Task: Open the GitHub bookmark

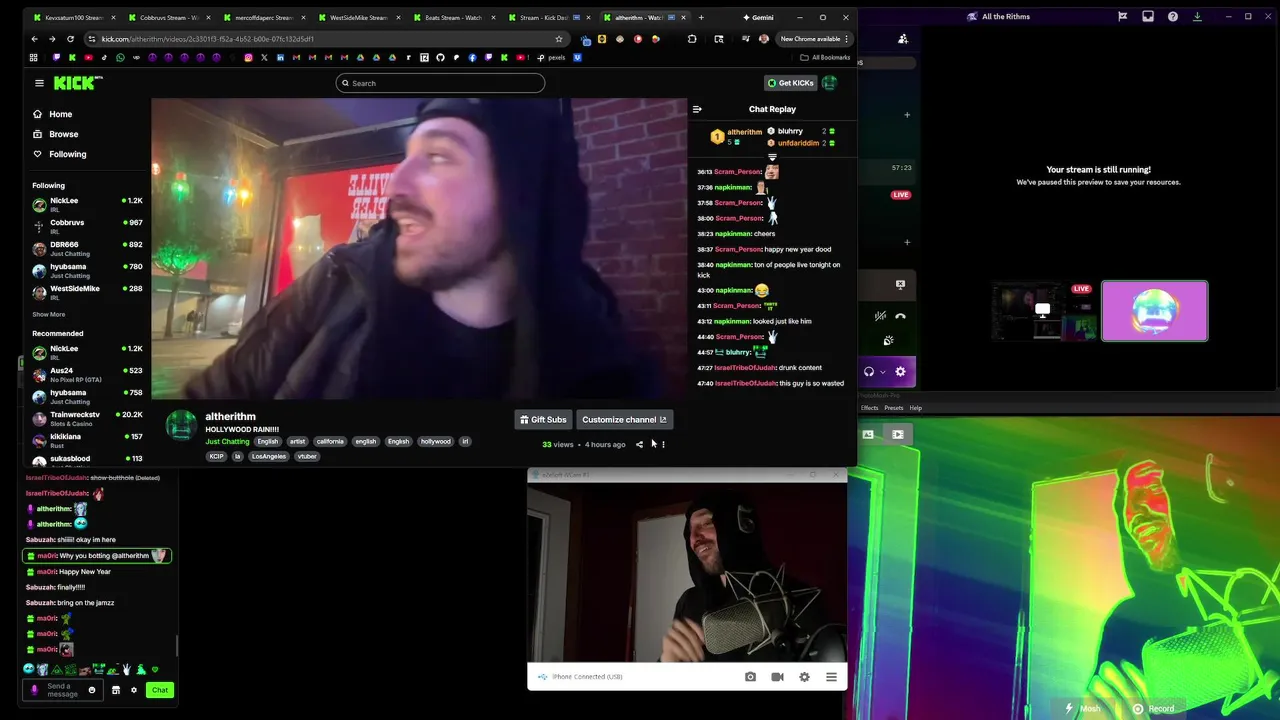Action: pyautogui.click(x=440, y=57)
